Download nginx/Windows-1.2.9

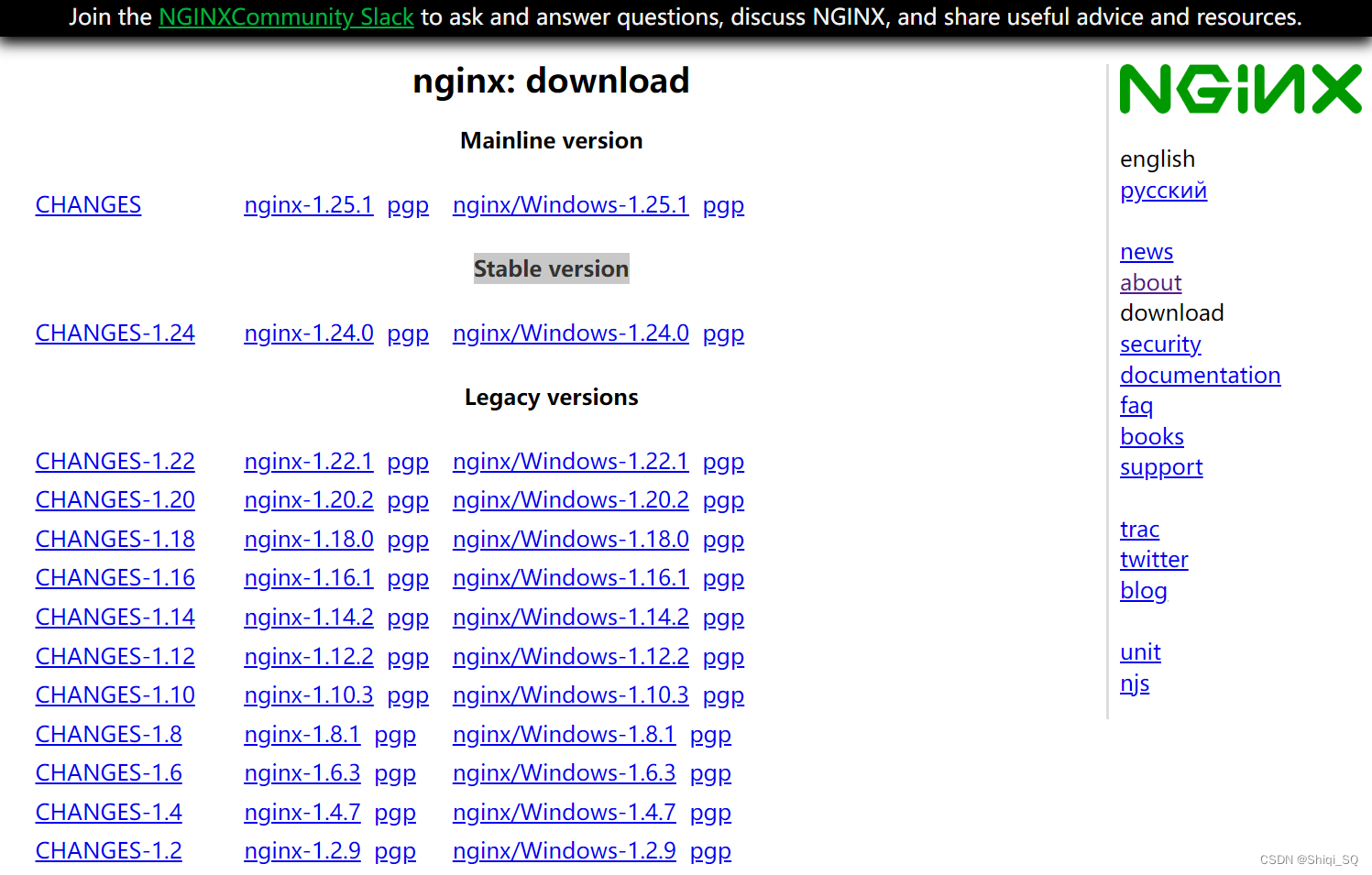pyautogui.click(x=564, y=850)
